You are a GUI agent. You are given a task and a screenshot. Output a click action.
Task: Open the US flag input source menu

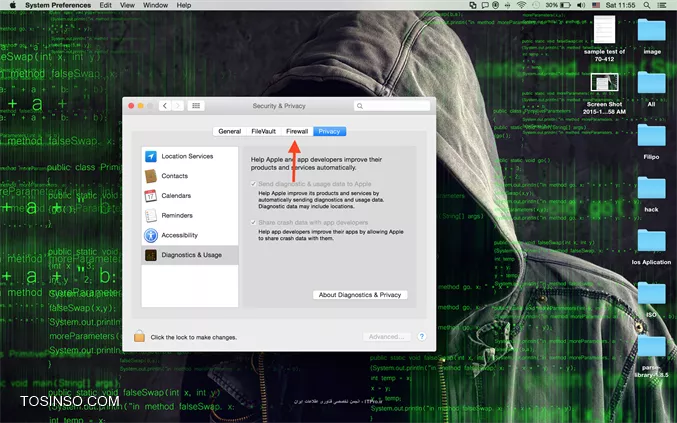(596, 5)
